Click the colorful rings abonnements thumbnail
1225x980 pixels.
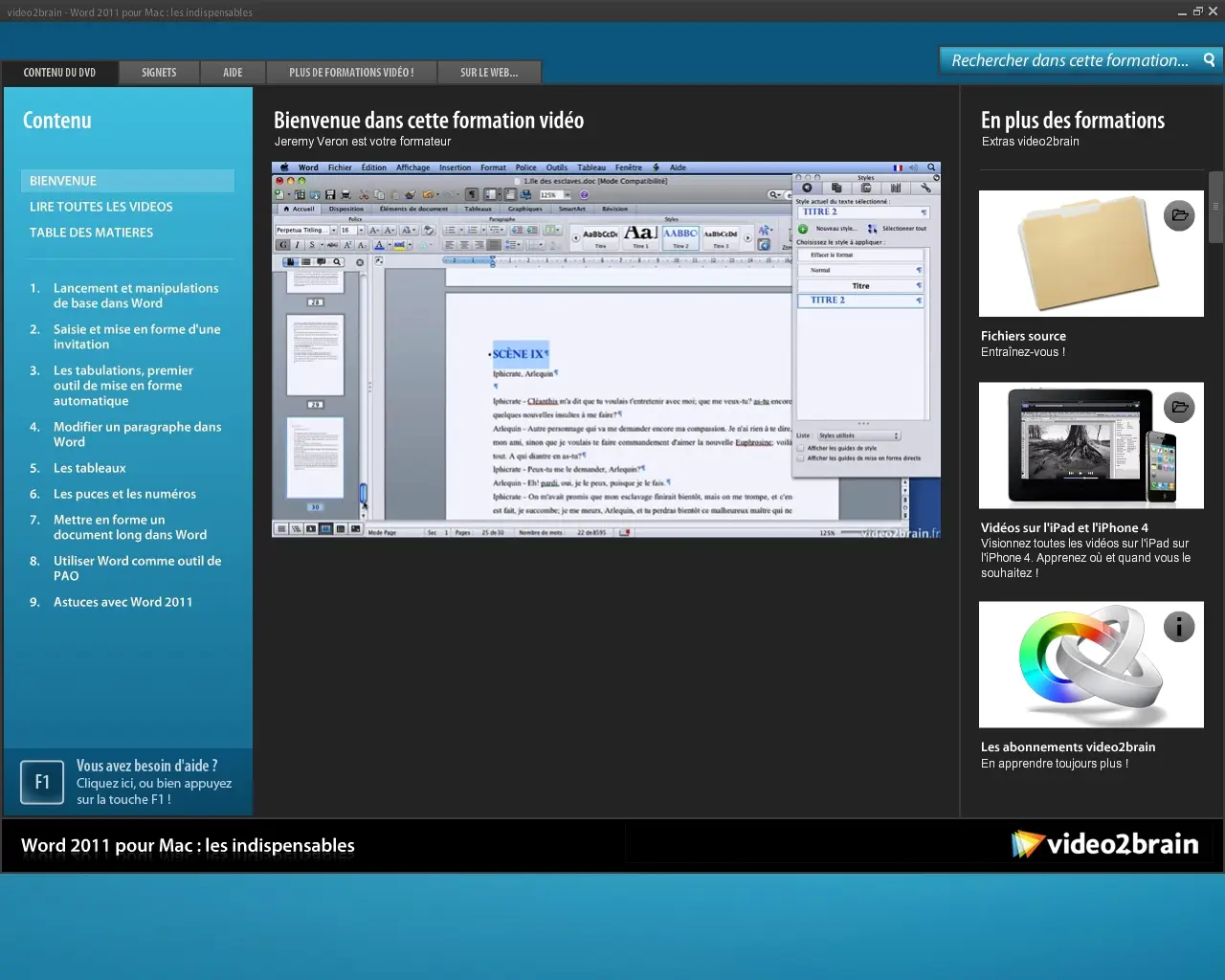tap(1091, 665)
